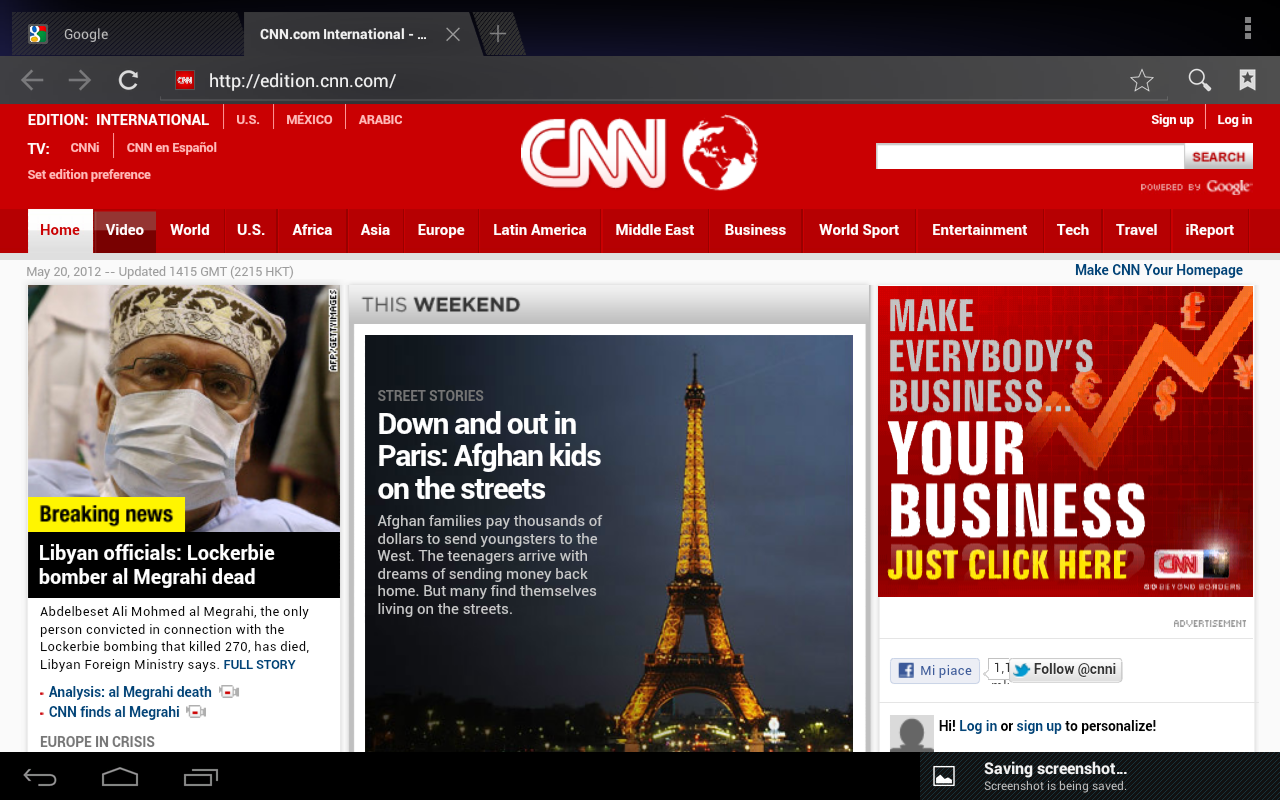Open the browser overflow menu
The image size is (1280, 800).
pyautogui.click(x=1248, y=28)
